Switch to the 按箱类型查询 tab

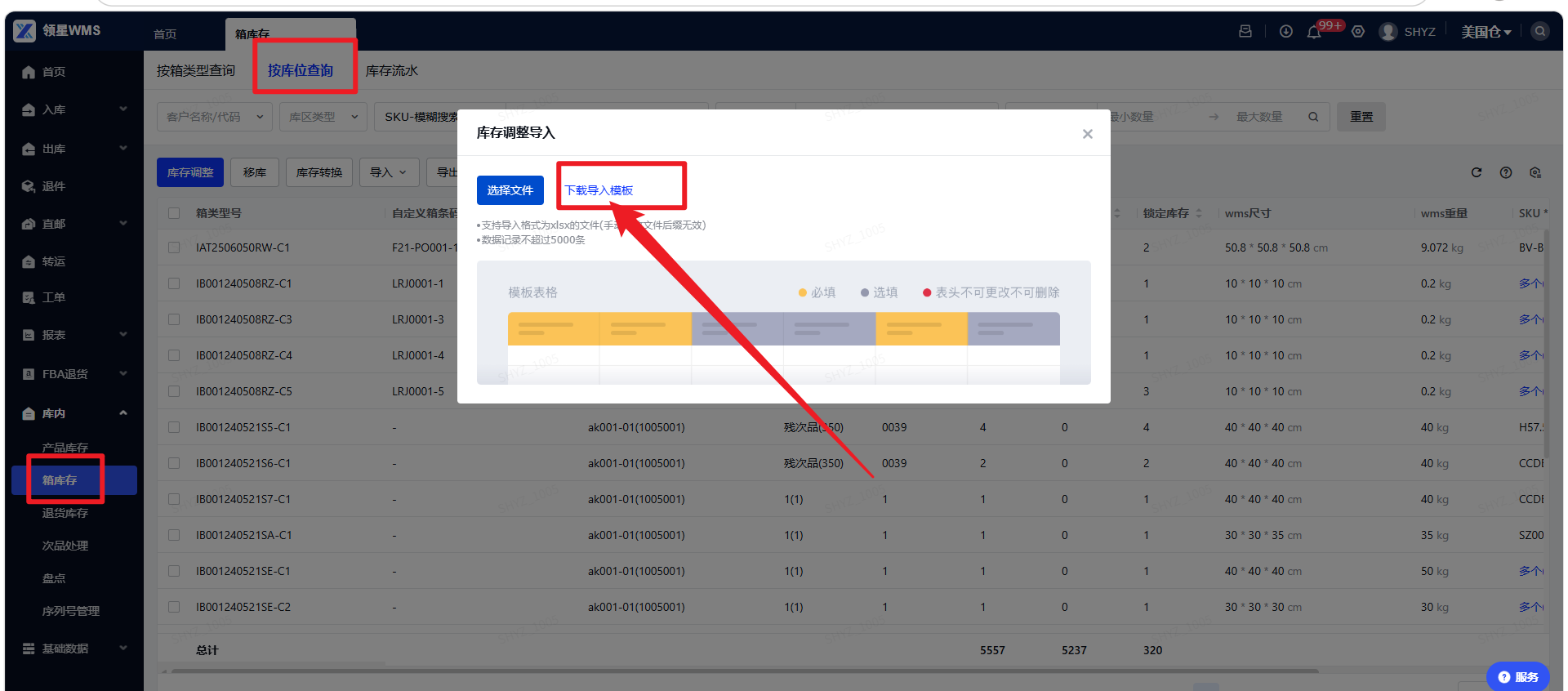pyautogui.click(x=196, y=71)
